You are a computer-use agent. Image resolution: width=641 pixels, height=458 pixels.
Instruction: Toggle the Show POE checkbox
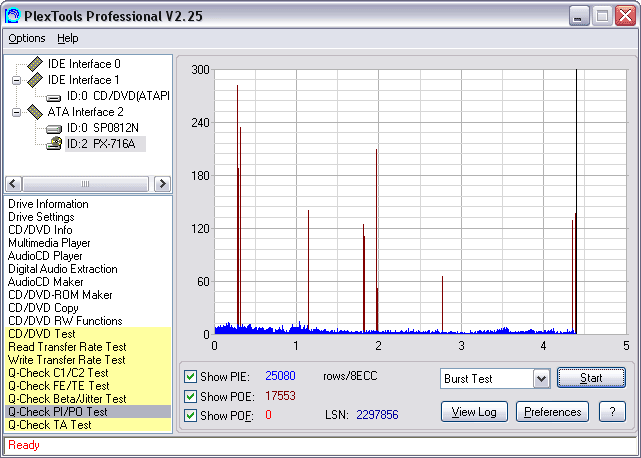tap(190, 396)
